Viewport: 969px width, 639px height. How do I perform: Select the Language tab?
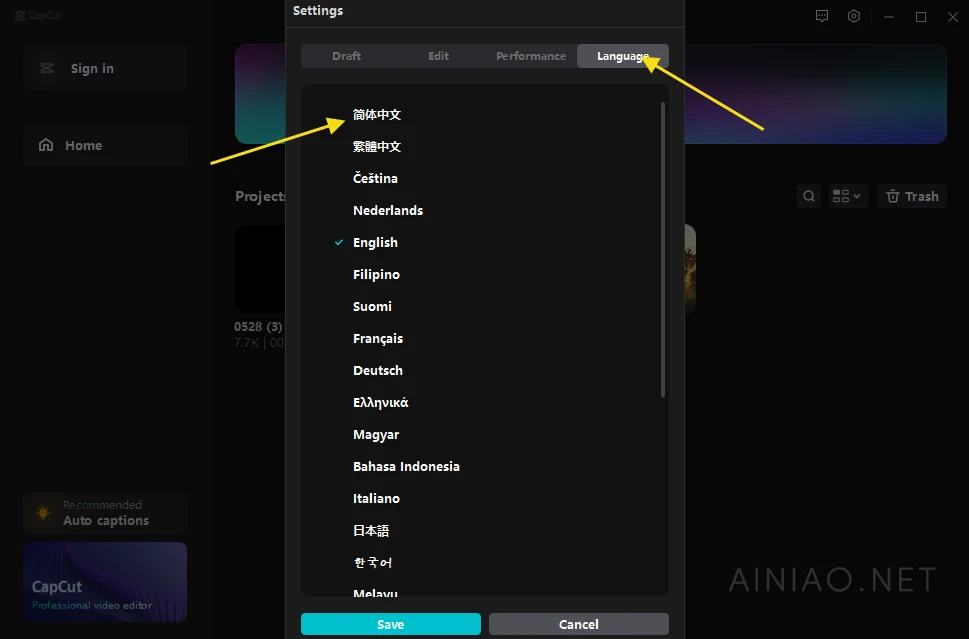coord(622,56)
